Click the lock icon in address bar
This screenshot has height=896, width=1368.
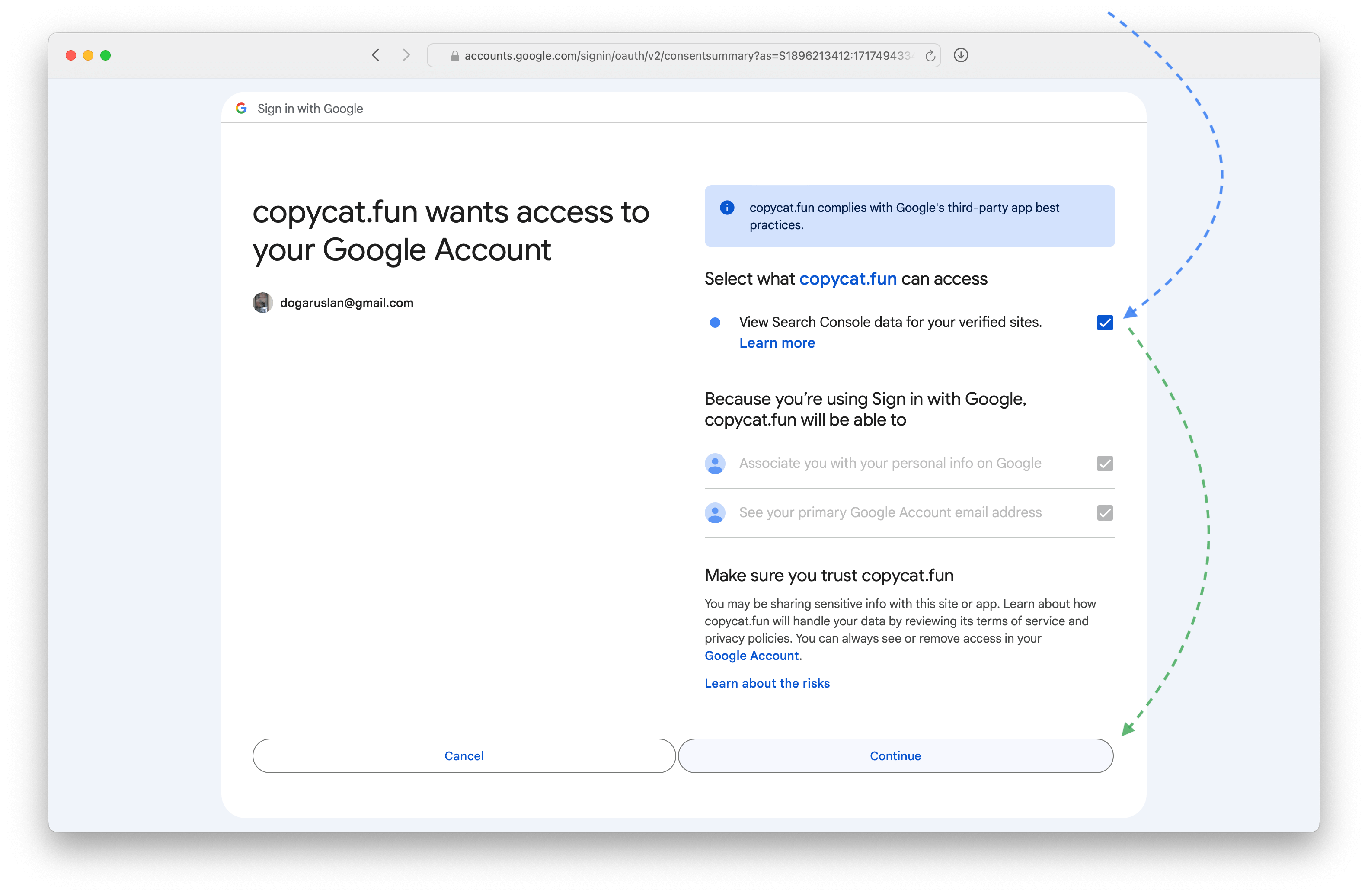point(455,56)
